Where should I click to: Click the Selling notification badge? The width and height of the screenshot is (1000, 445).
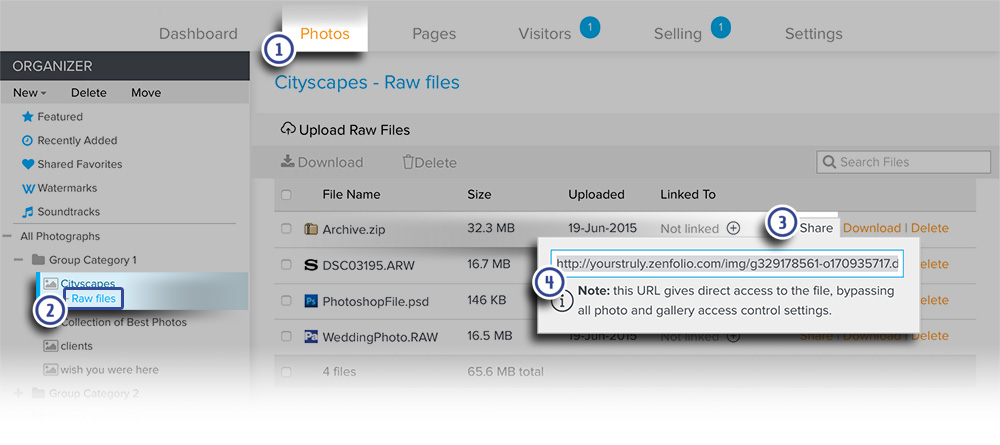pos(720,27)
